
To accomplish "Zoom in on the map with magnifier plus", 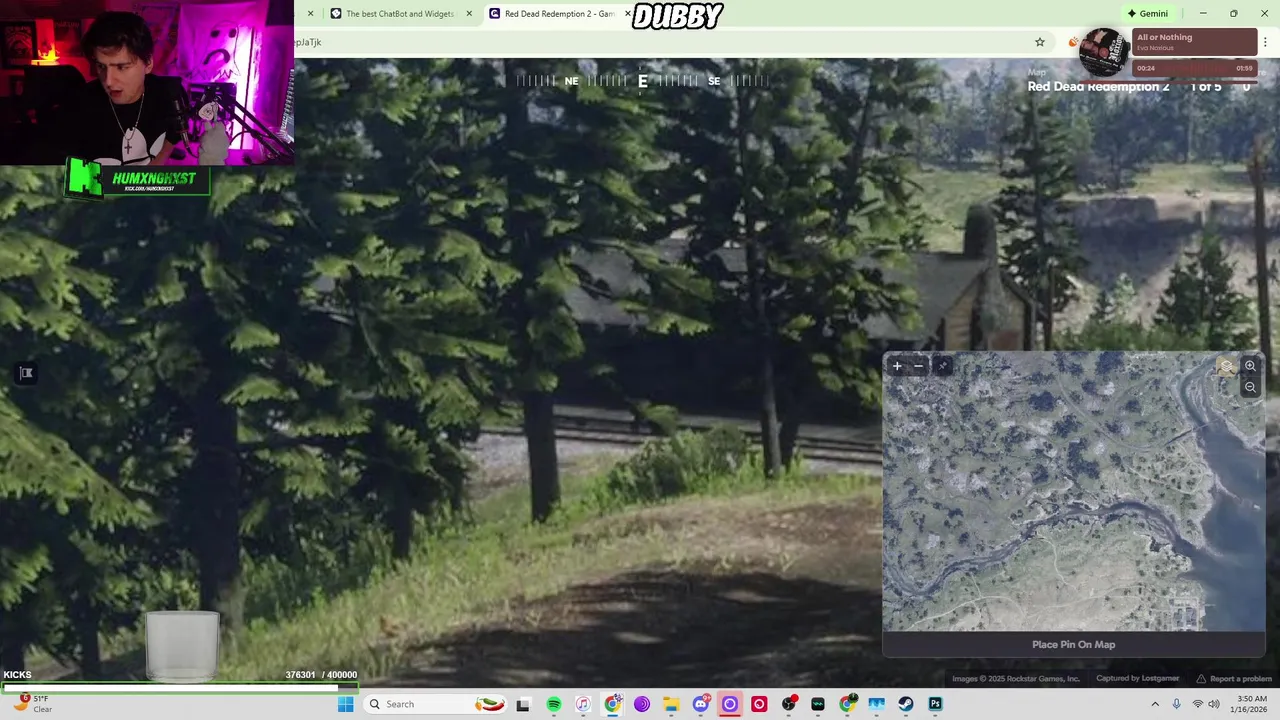I will 1250,366.
